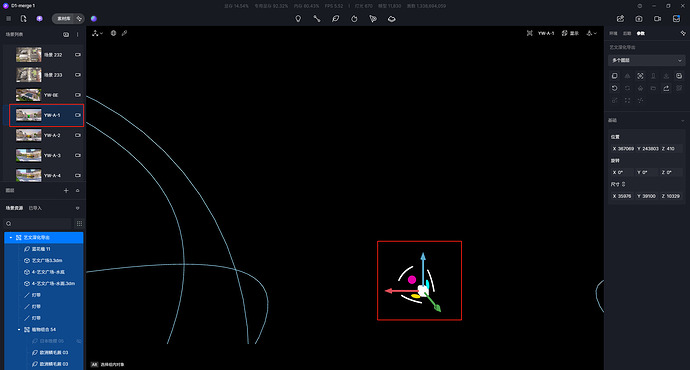Click the X position input field
690x370 pixels.
(622, 149)
